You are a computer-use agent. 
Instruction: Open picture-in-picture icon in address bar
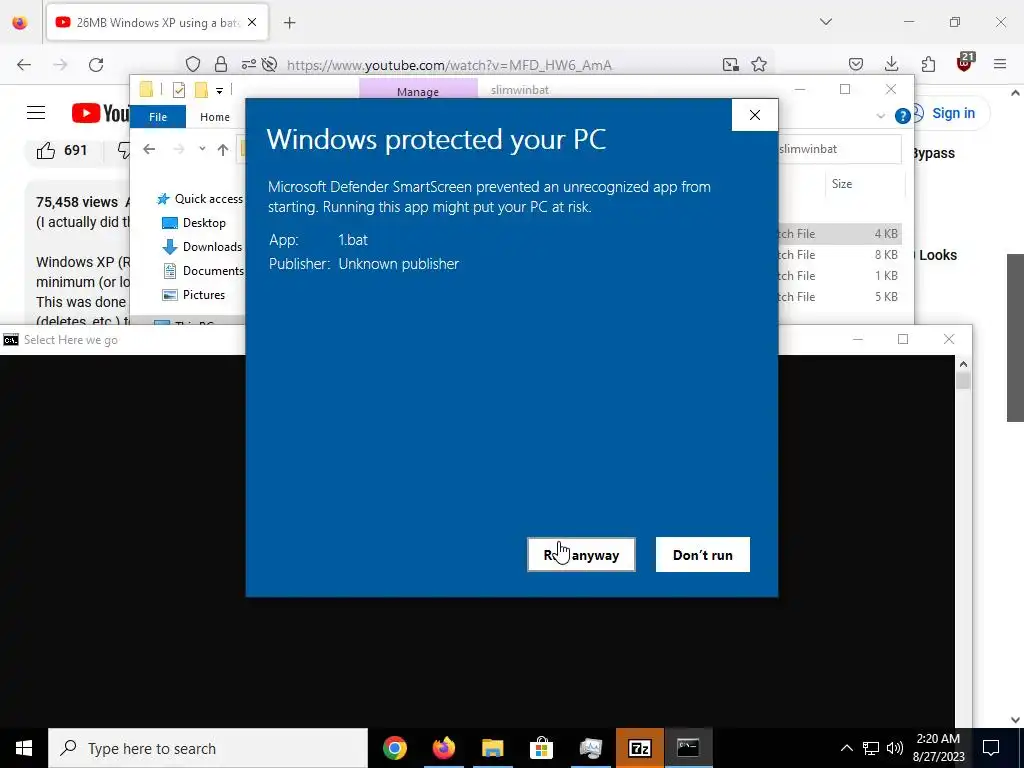[x=731, y=65]
